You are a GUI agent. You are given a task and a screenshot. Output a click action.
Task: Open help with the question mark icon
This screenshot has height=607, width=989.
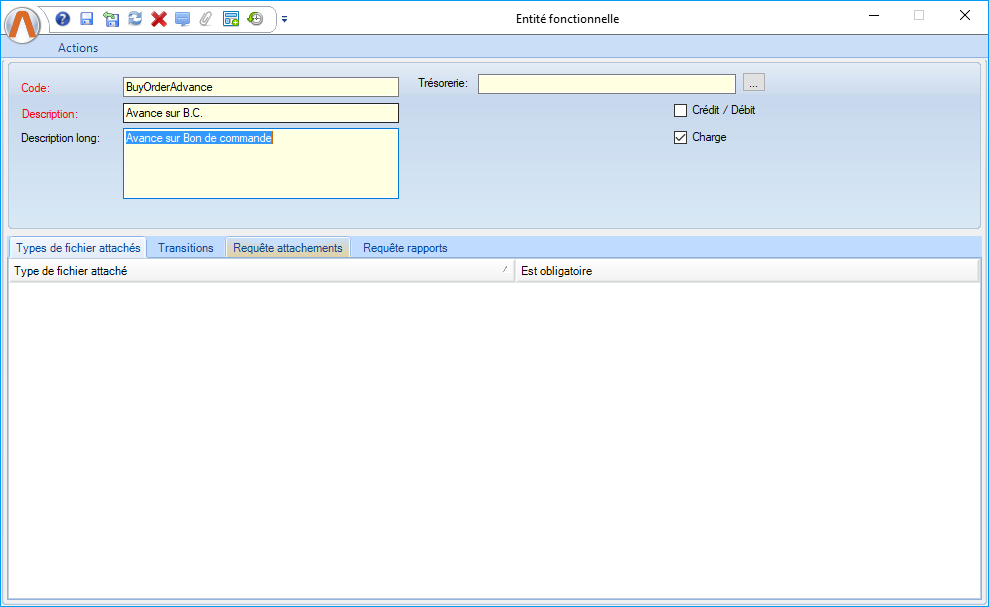tap(63, 18)
